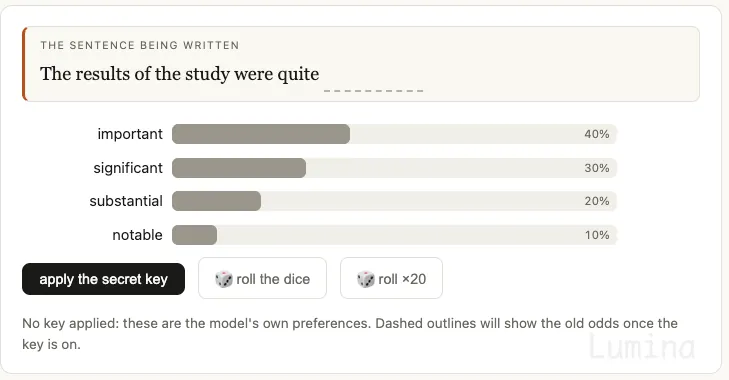This screenshot has width=729, height=380.
Task: Click the dice icon on roll ×20
Action: [x=365, y=279]
